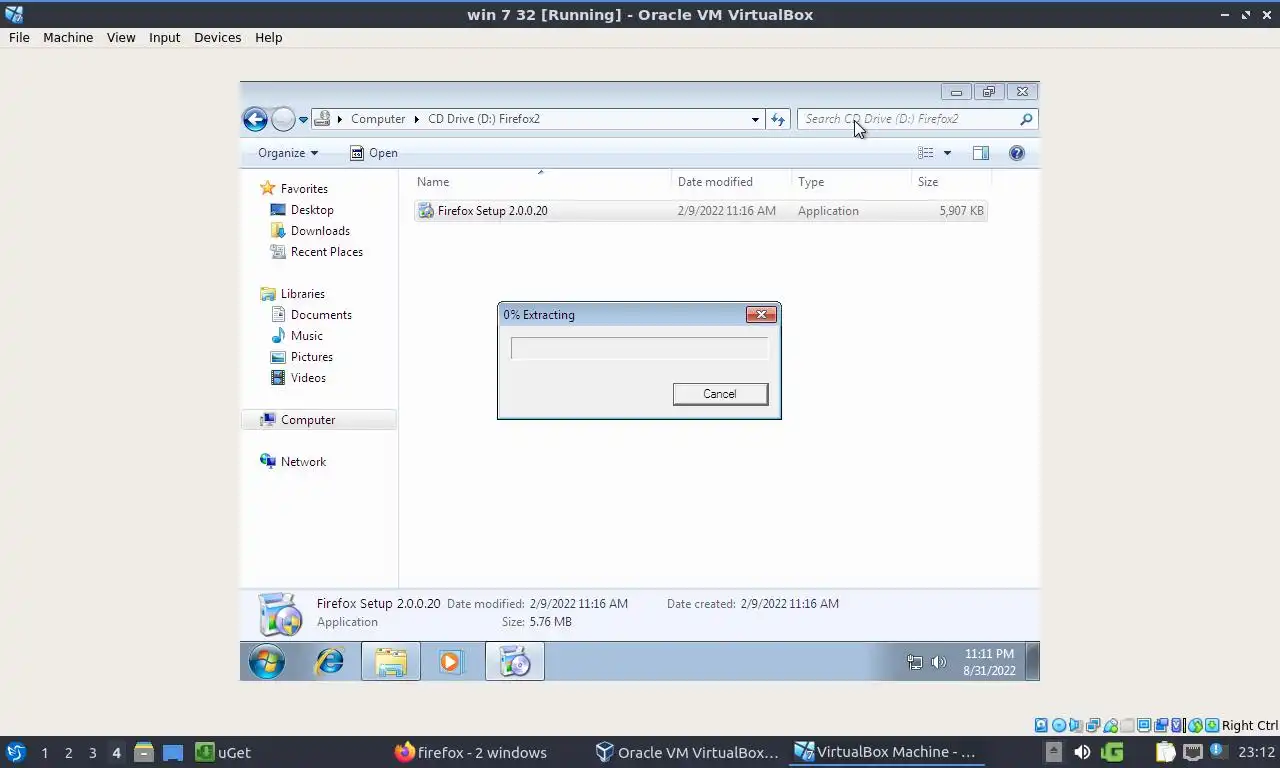Screen dimensions: 1280x768
Task: Close the 0% Extracting dialog
Action: pyautogui.click(x=761, y=314)
